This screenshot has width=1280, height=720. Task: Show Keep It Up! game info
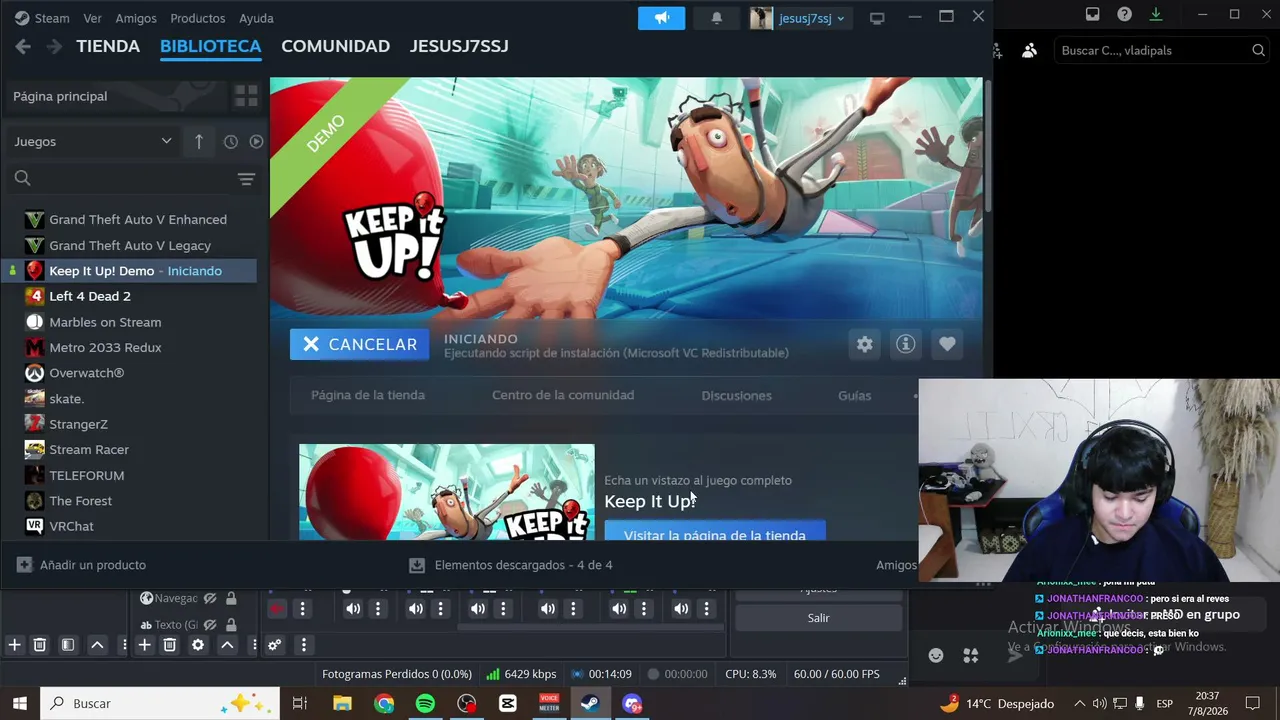905,345
